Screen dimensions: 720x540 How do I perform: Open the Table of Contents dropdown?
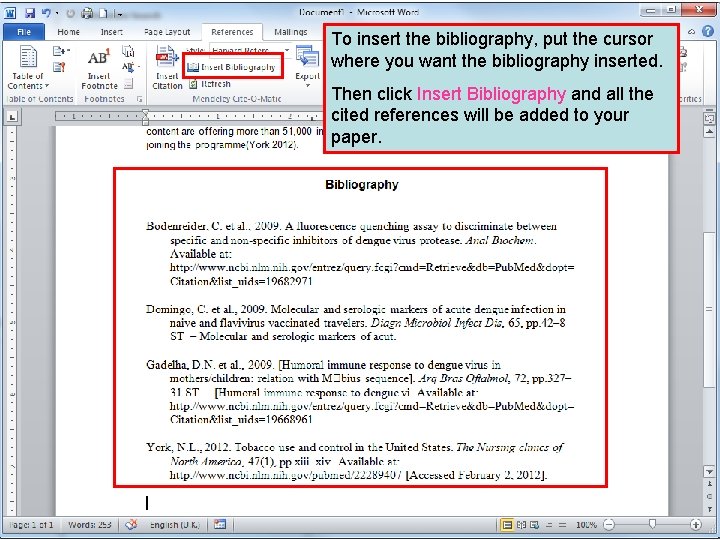coord(28,68)
